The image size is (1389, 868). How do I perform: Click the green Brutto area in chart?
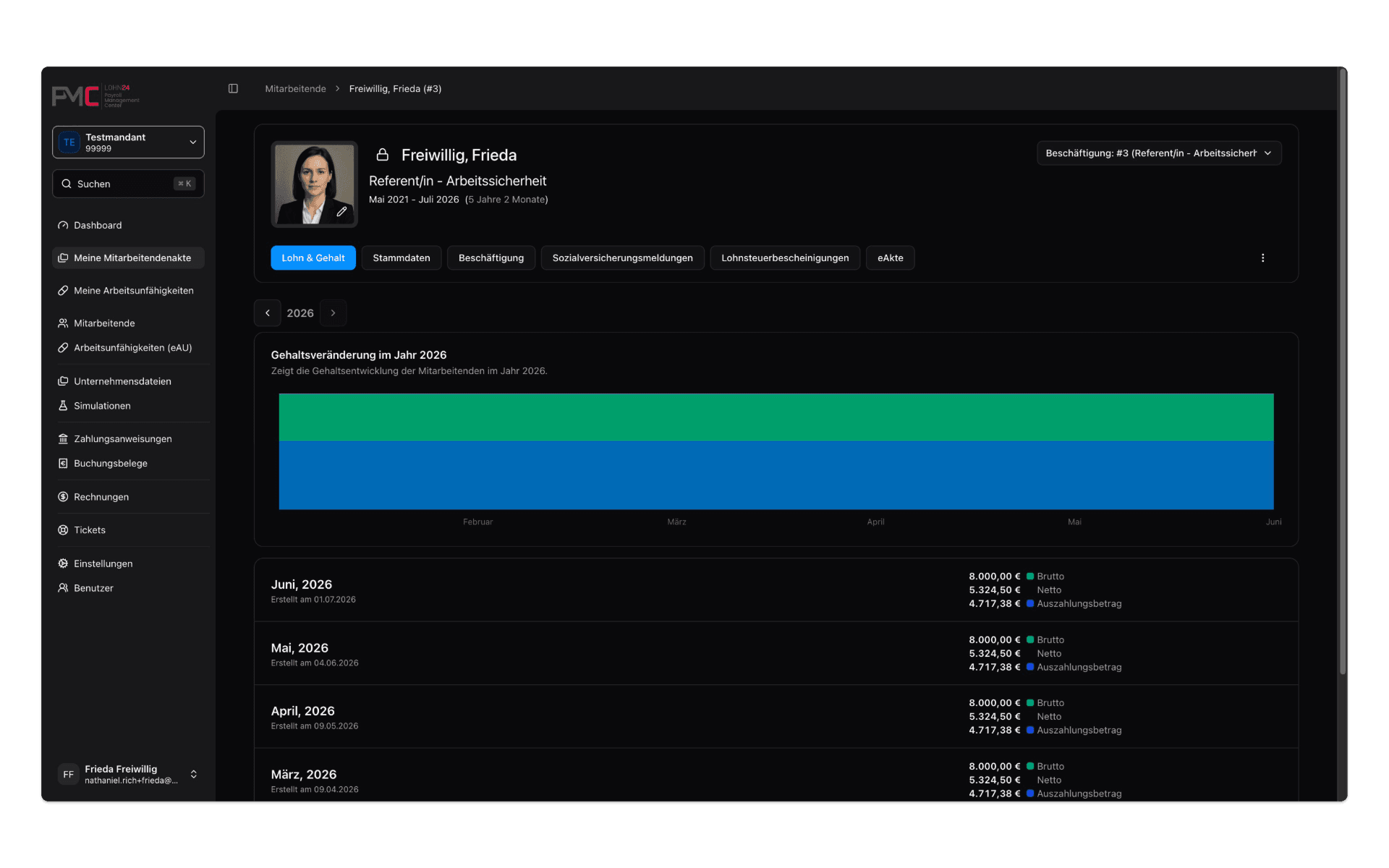pyautogui.click(x=776, y=417)
